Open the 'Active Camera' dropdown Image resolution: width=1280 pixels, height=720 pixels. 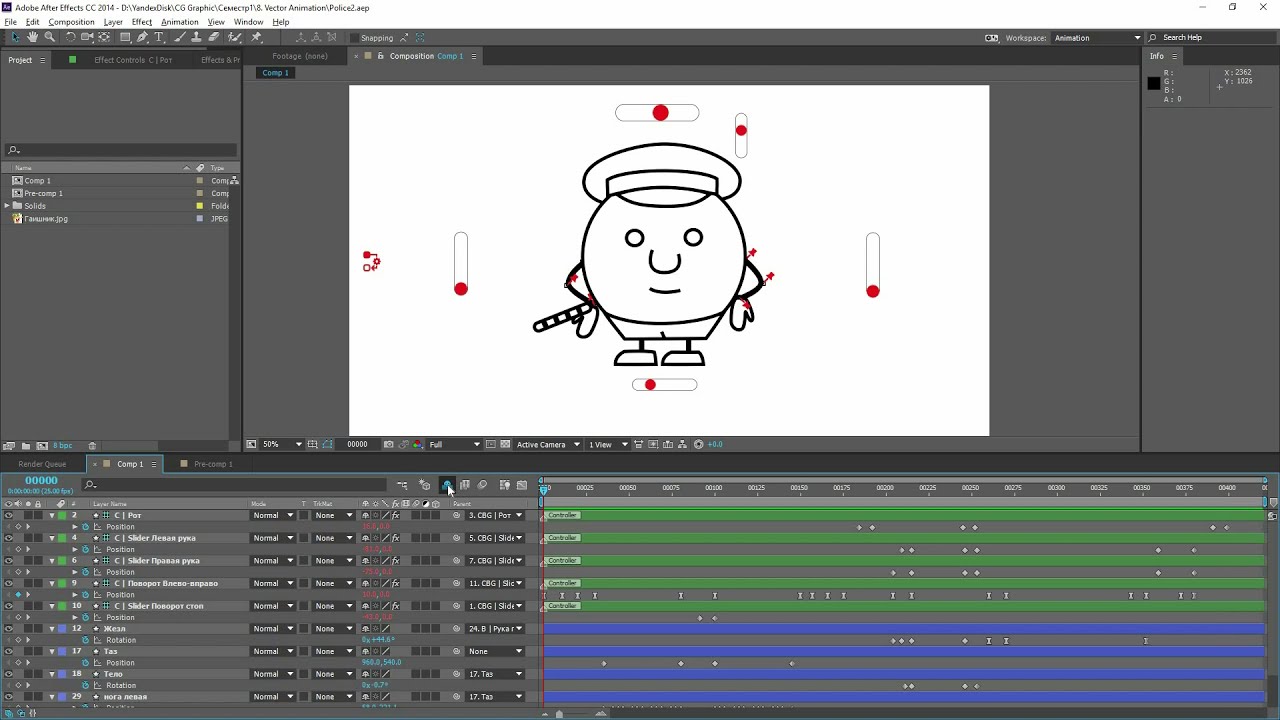click(x=547, y=444)
